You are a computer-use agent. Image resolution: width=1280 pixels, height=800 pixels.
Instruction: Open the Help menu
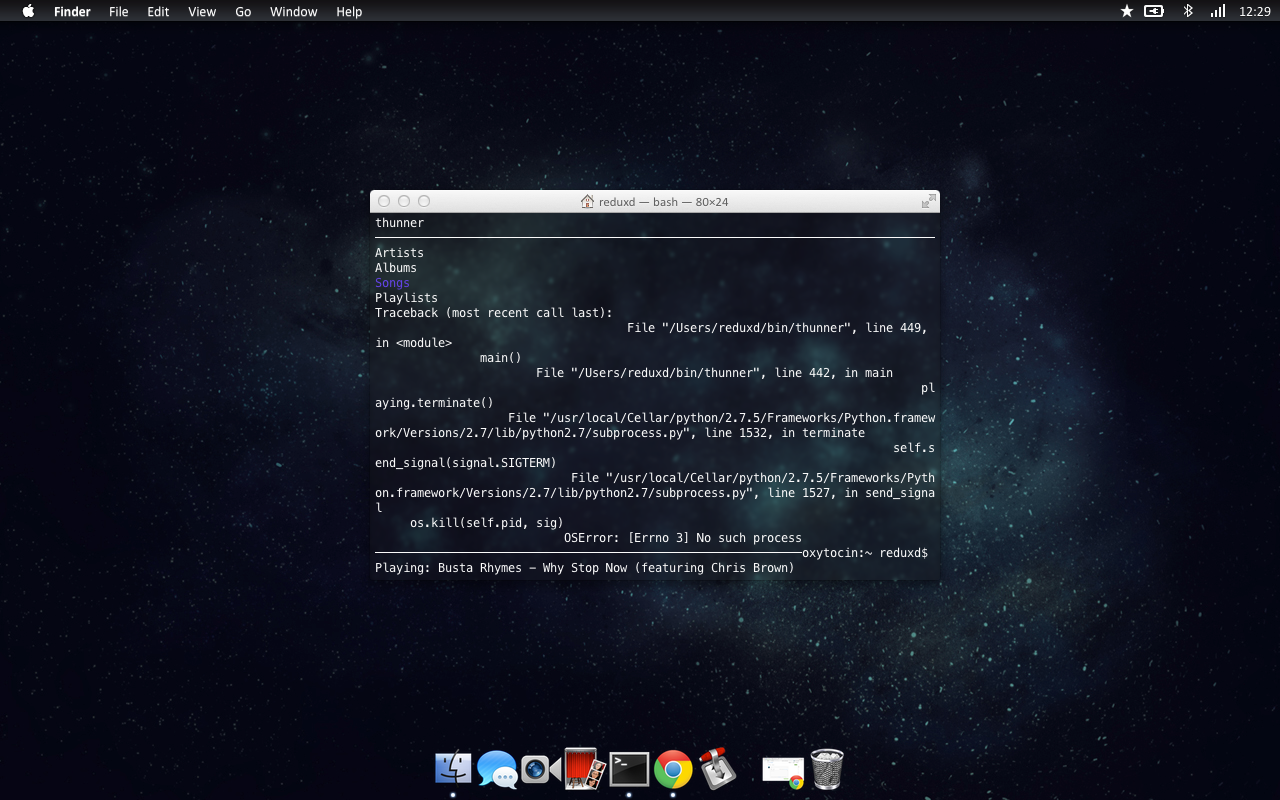tap(349, 11)
